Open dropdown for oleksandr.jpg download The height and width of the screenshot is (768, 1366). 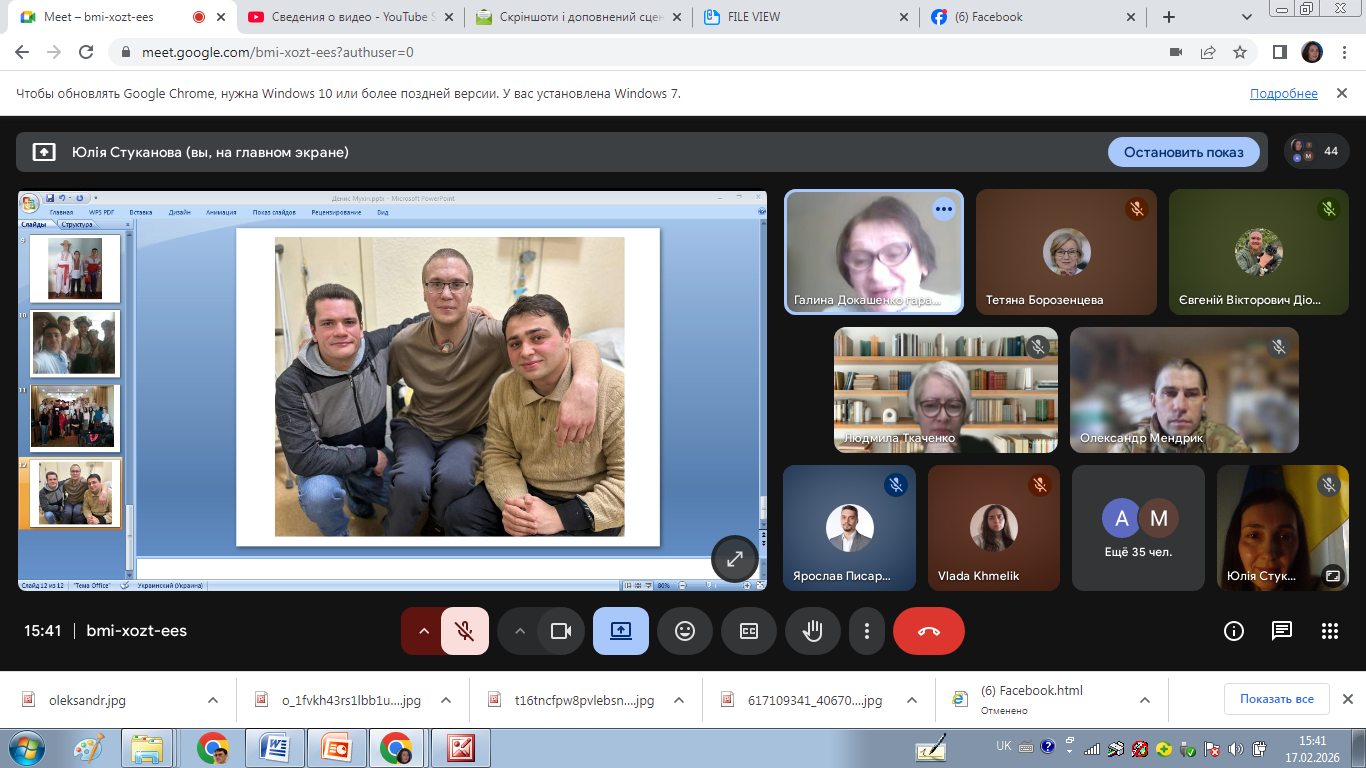pyautogui.click(x=212, y=700)
